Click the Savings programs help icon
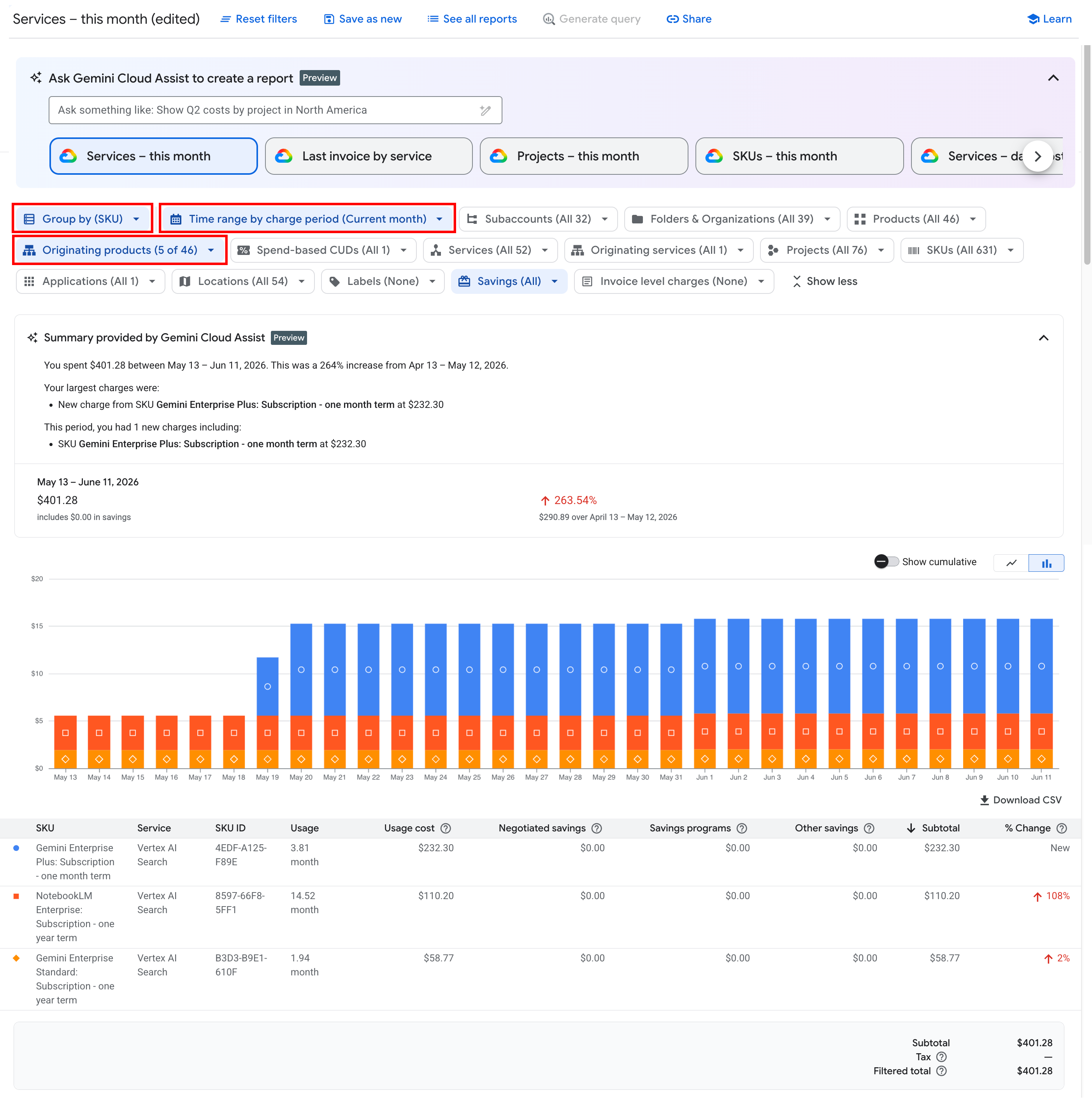This screenshot has width=1092, height=1098. (x=741, y=828)
